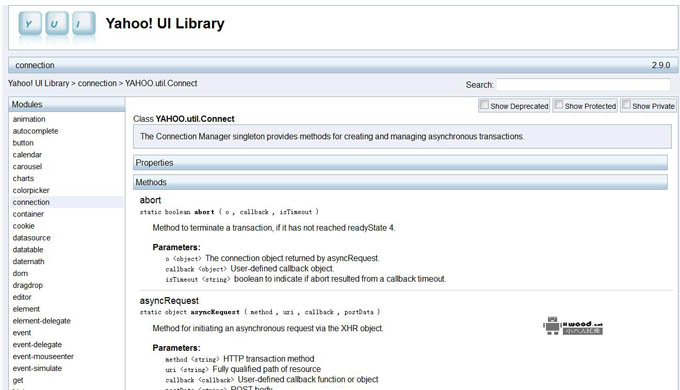Open the Yahoo! UI Library breadcrumb link

tap(38, 83)
